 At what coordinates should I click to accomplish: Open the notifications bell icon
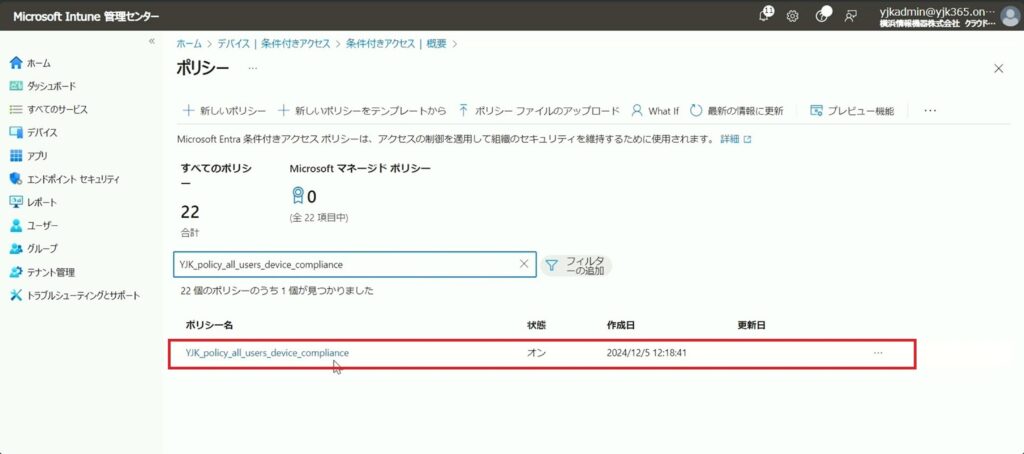765,15
